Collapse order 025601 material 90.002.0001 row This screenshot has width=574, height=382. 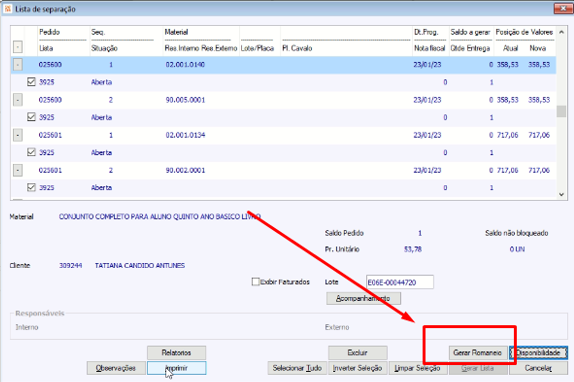click(18, 170)
